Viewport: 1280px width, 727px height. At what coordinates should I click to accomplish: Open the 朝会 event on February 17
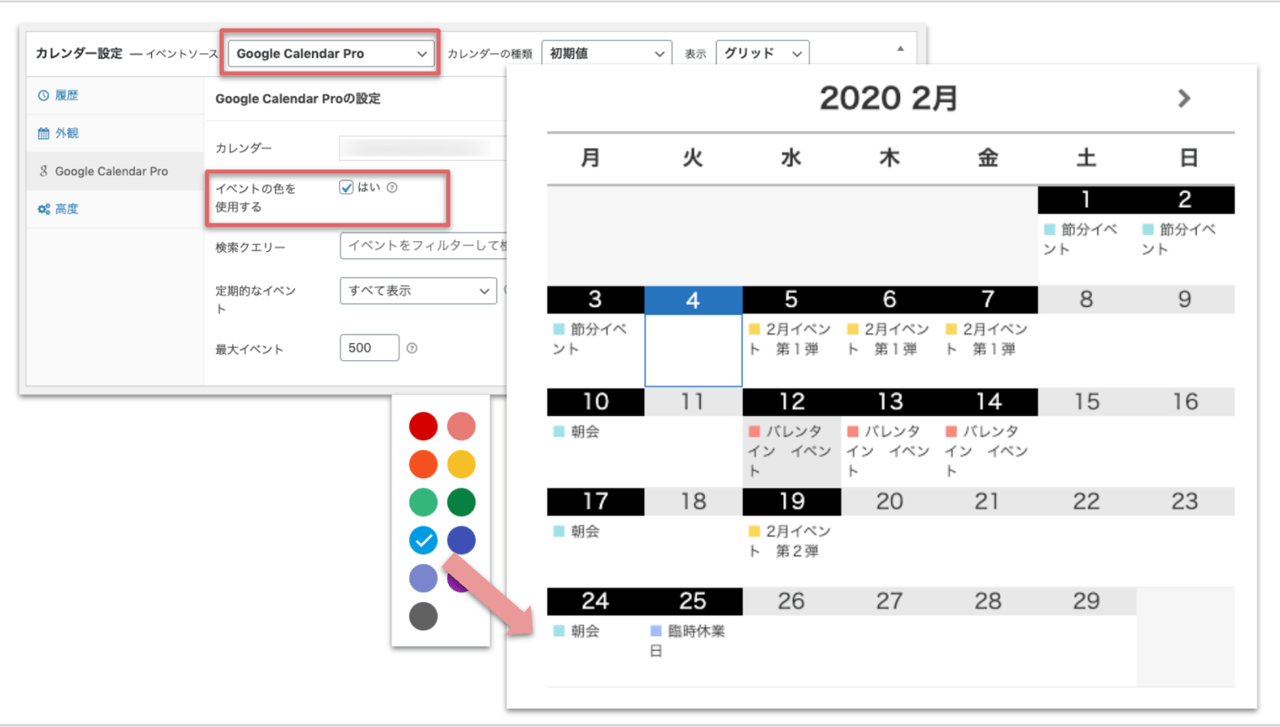point(577,532)
